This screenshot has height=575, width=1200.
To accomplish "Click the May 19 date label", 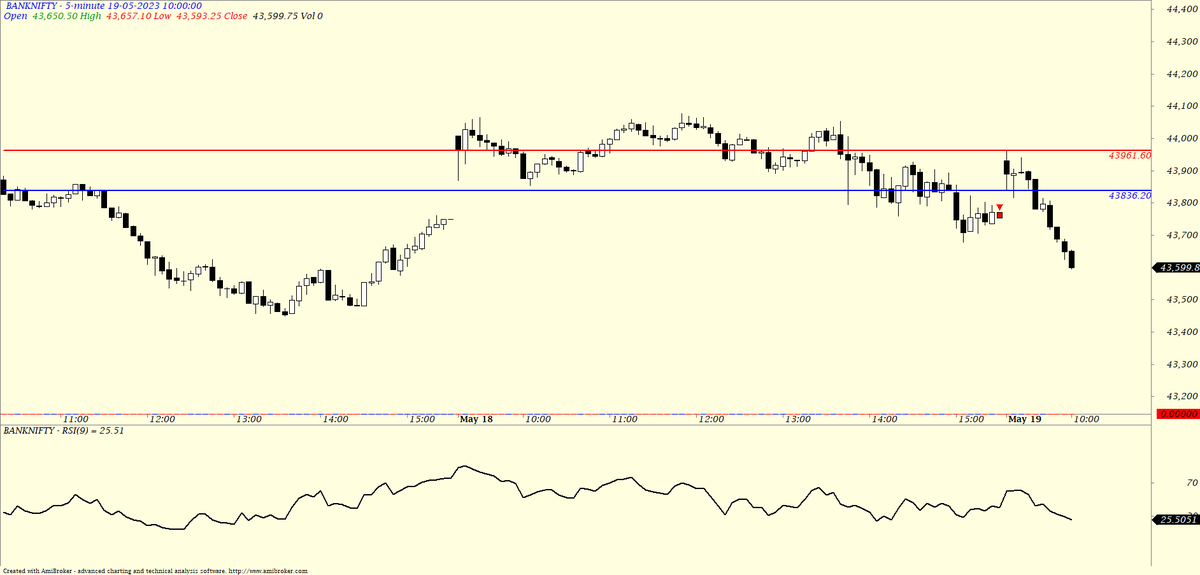I will [x=1024, y=420].
